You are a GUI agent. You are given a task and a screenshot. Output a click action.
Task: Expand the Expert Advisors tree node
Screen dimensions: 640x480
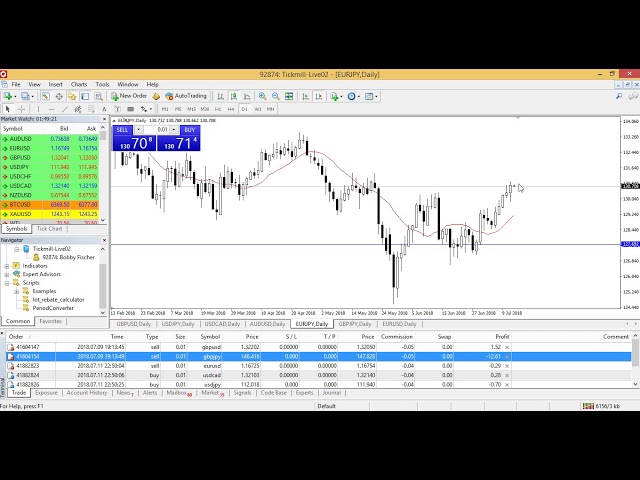coord(6,273)
